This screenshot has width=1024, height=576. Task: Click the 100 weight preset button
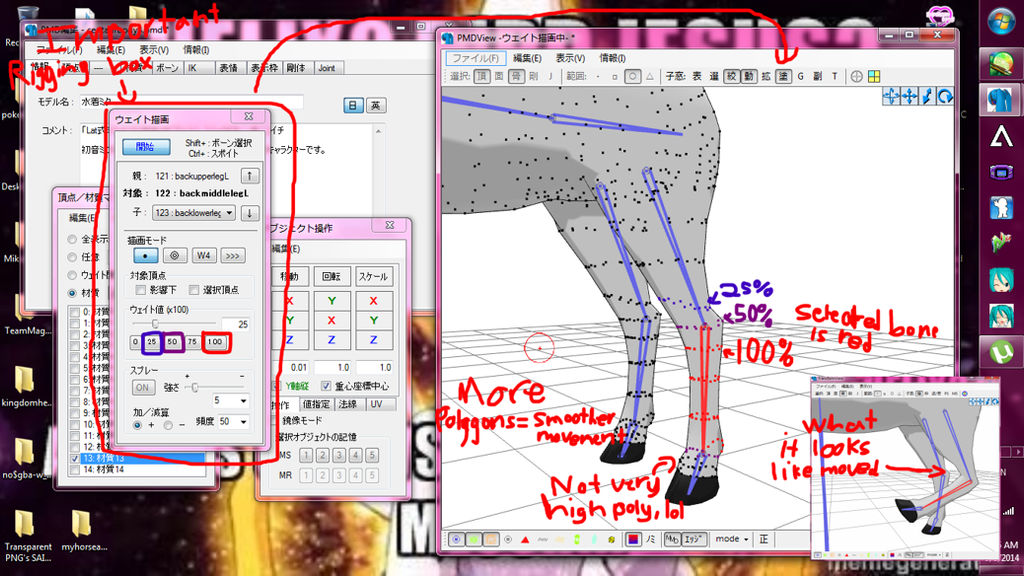(216, 342)
